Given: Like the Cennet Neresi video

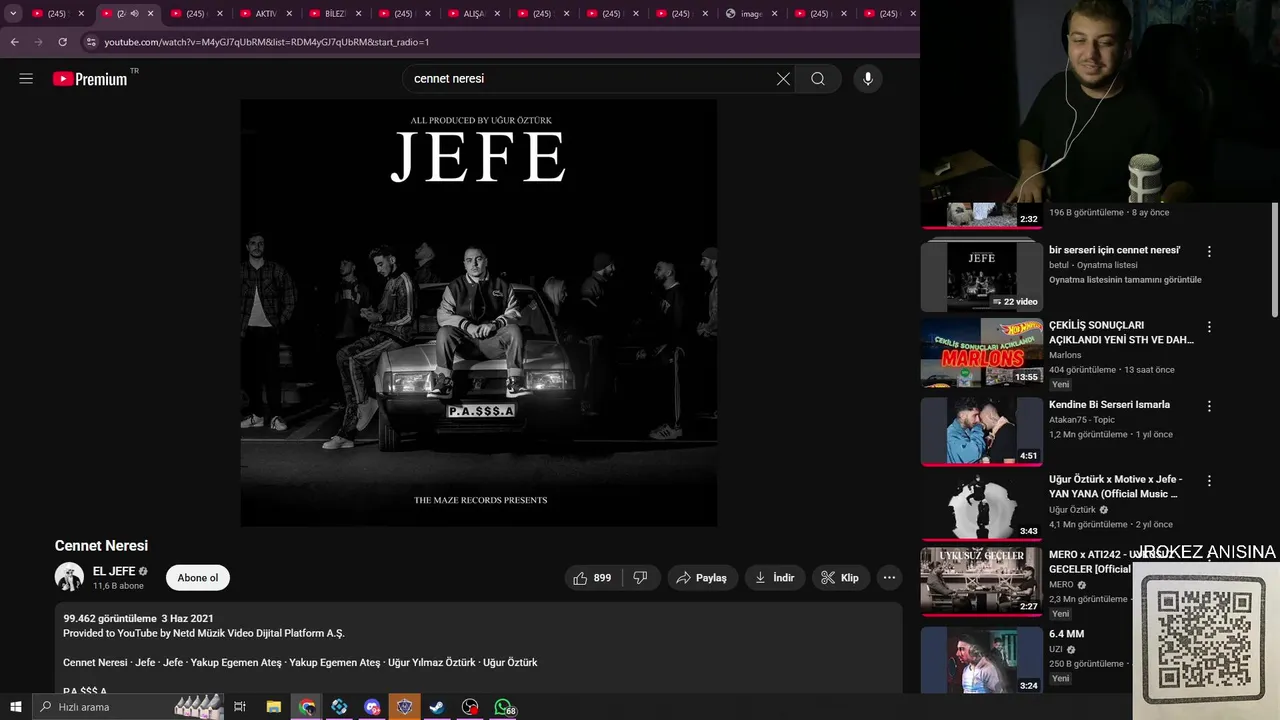Looking at the screenshot, I should pos(592,578).
